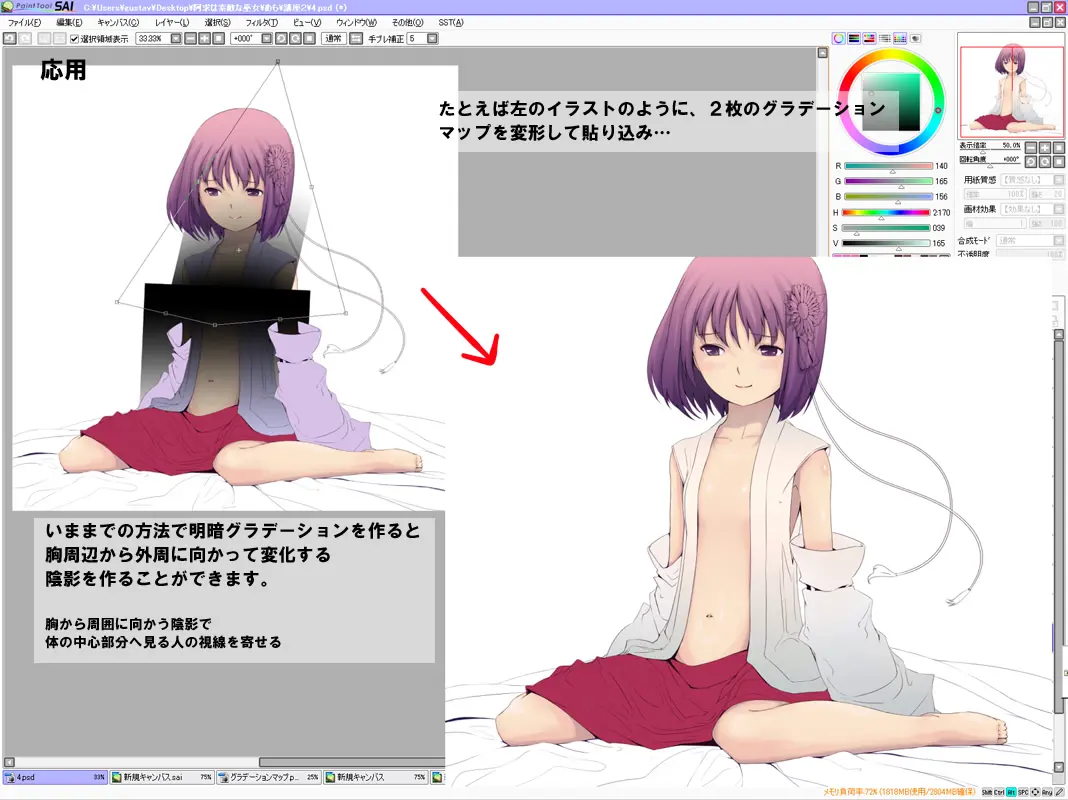Viewport: 1068px width, 800px height.
Task: Toggle the swatches panel icon
Action: pyautogui.click(x=900, y=39)
